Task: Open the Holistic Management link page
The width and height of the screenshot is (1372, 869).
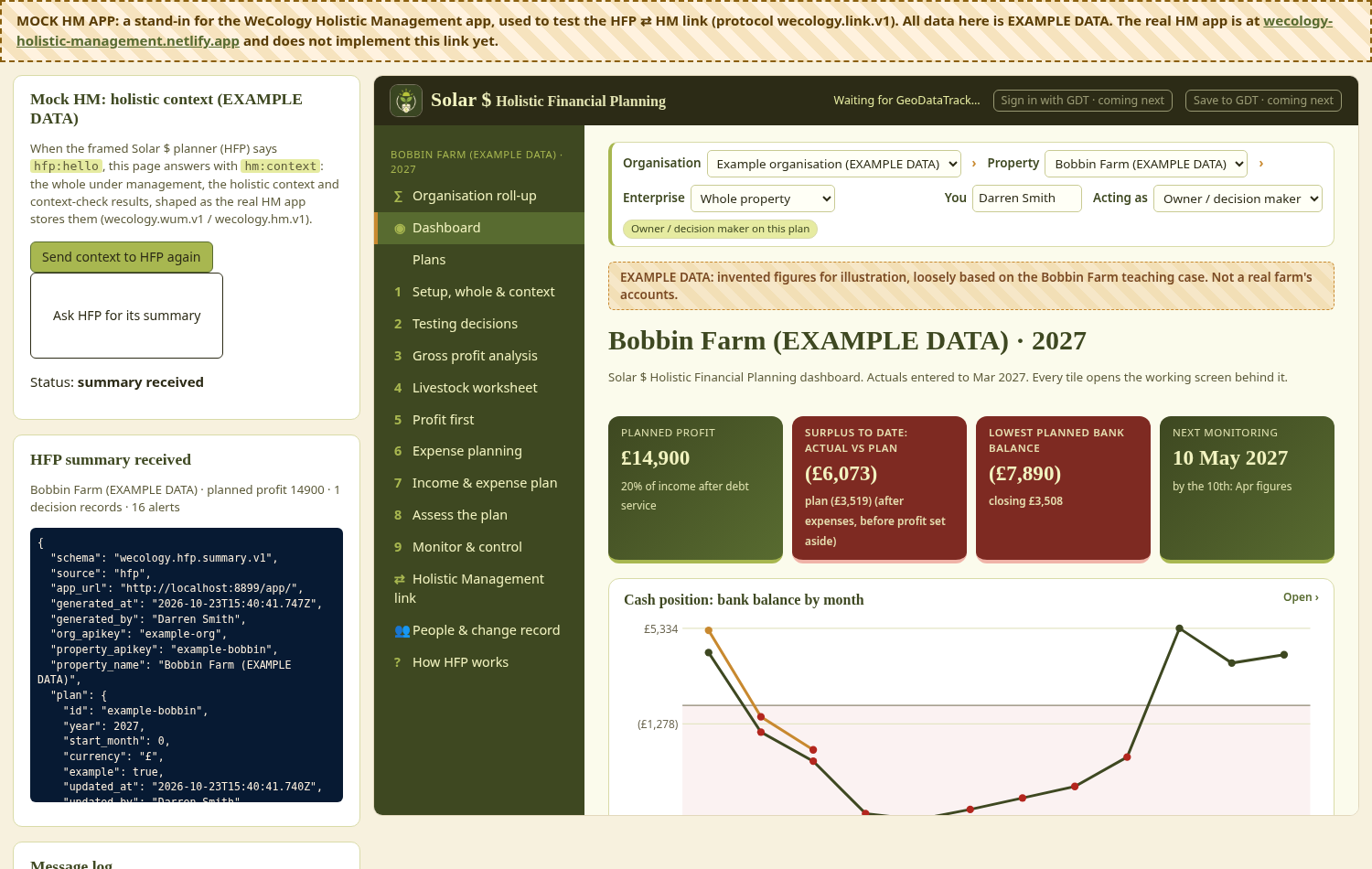Action: click(x=479, y=588)
